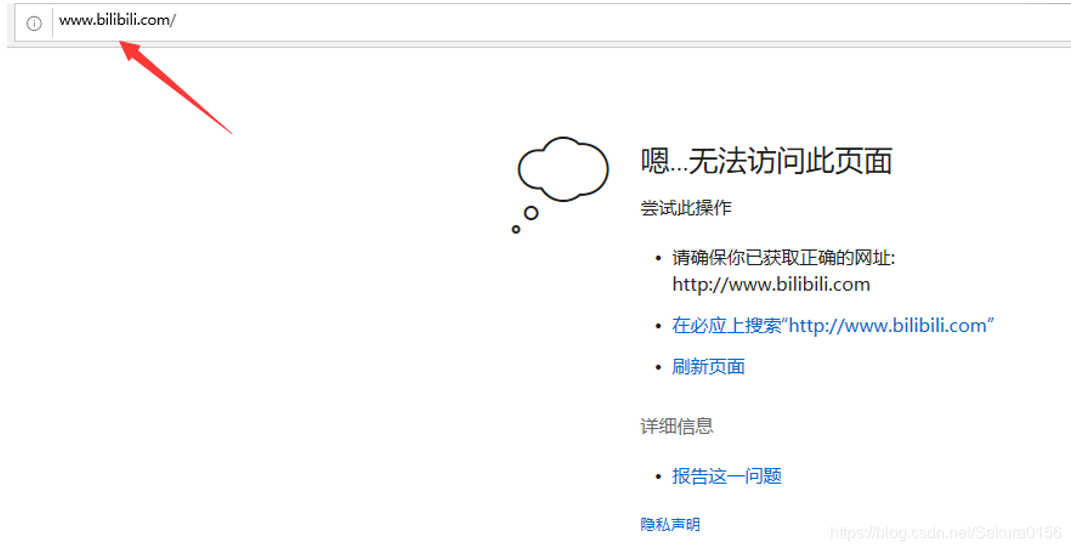Click the 请确保你已获取正确的网址 text
1071x551 pixels.
point(783,258)
